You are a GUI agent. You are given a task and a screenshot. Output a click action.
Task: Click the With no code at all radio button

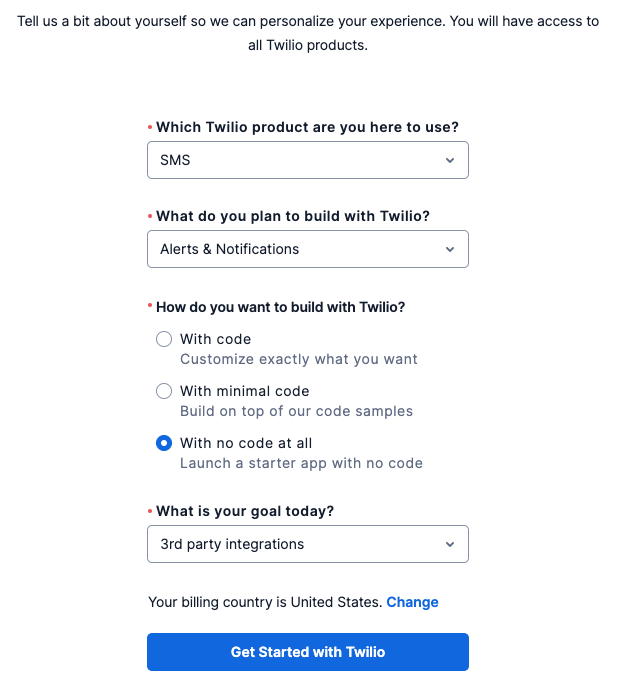[x=164, y=443]
